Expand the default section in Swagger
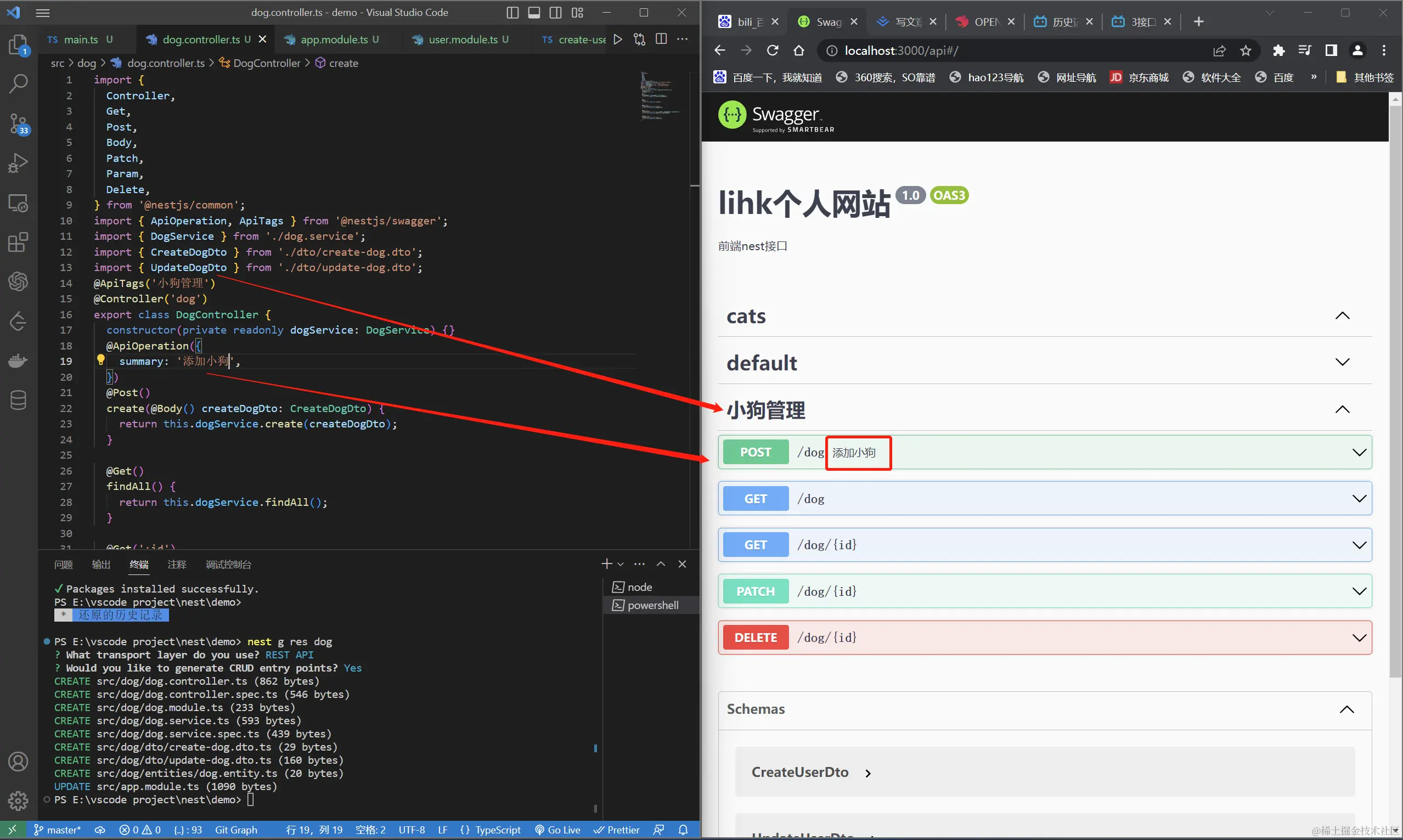The height and width of the screenshot is (840, 1403). point(1342,362)
